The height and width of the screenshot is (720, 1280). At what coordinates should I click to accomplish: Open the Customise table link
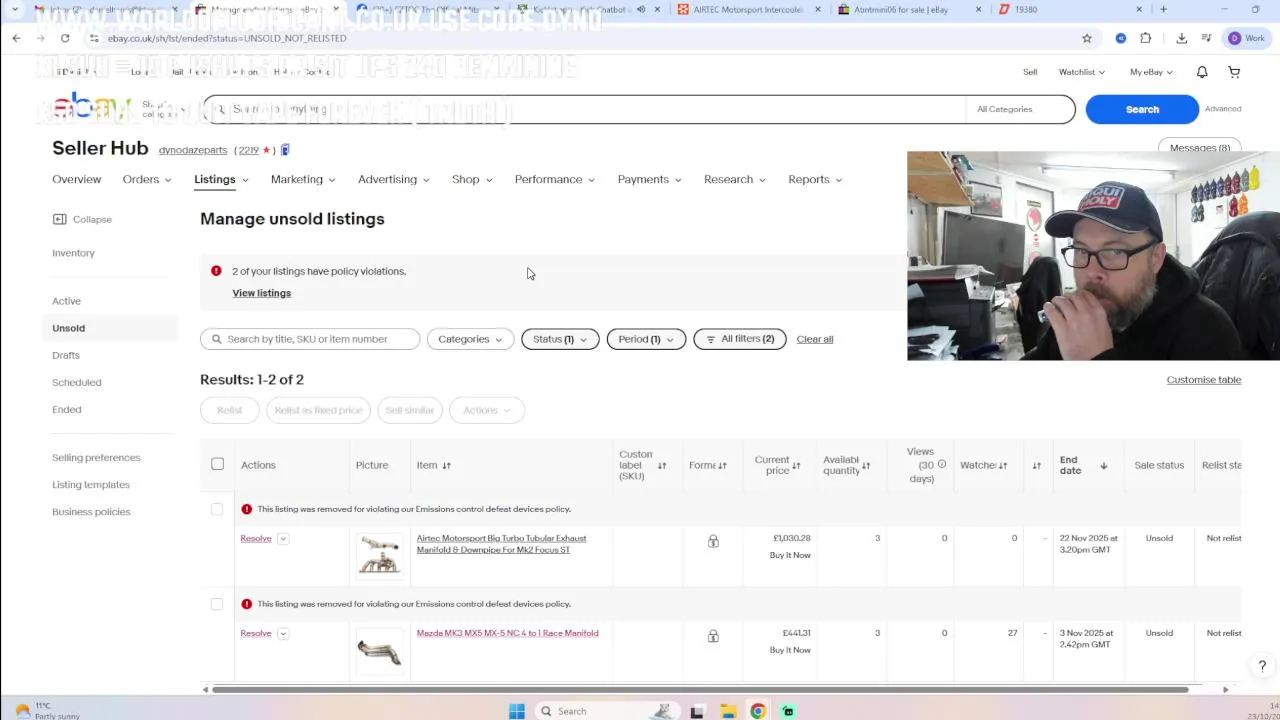coord(1204,380)
